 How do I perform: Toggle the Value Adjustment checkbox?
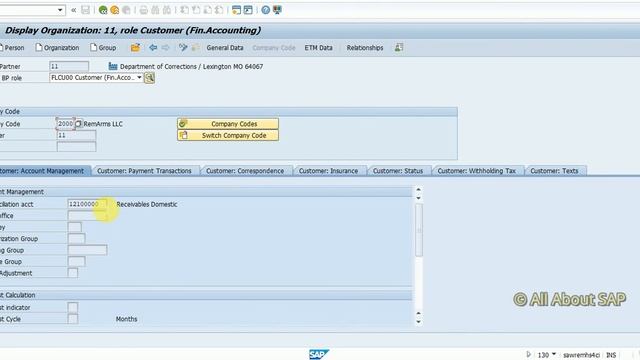[73, 273]
